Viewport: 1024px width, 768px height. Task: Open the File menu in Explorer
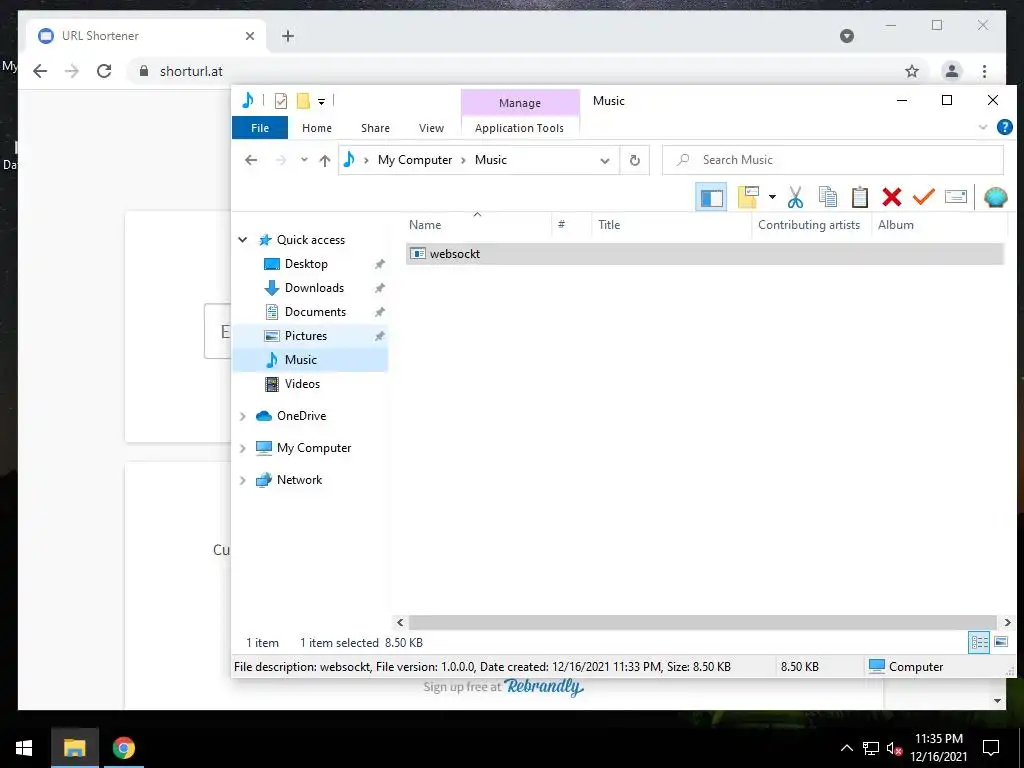coord(260,128)
